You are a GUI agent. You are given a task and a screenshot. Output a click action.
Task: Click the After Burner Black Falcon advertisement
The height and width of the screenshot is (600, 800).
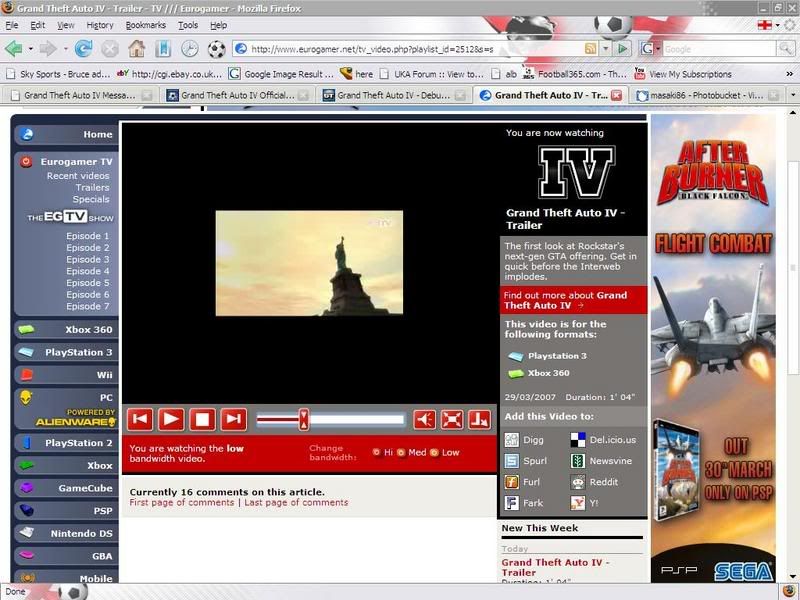[x=713, y=348]
